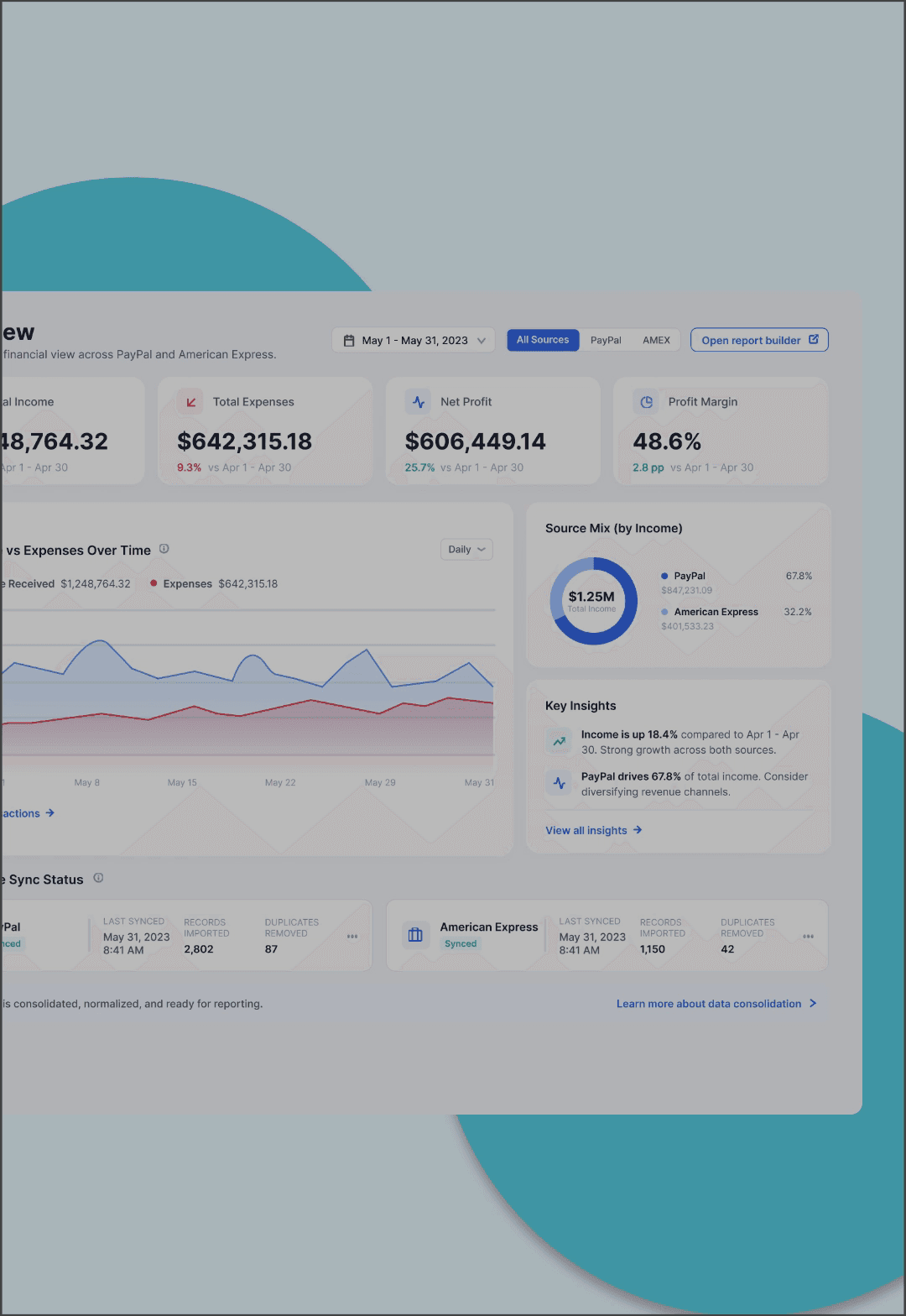Image resolution: width=906 pixels, height=1316 pixels.
Task: Open the May 1 - May 31, 2023 date dropdown
Action: tap(414, 340)
